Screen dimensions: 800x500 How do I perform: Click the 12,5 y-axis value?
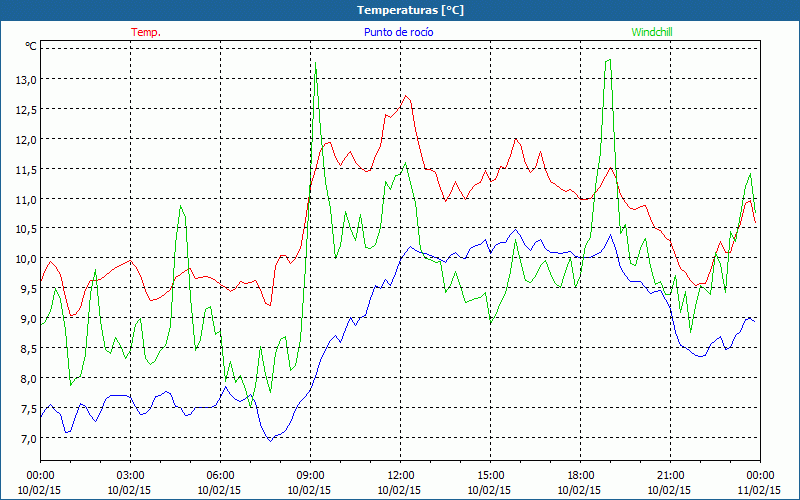pos(26,109)
